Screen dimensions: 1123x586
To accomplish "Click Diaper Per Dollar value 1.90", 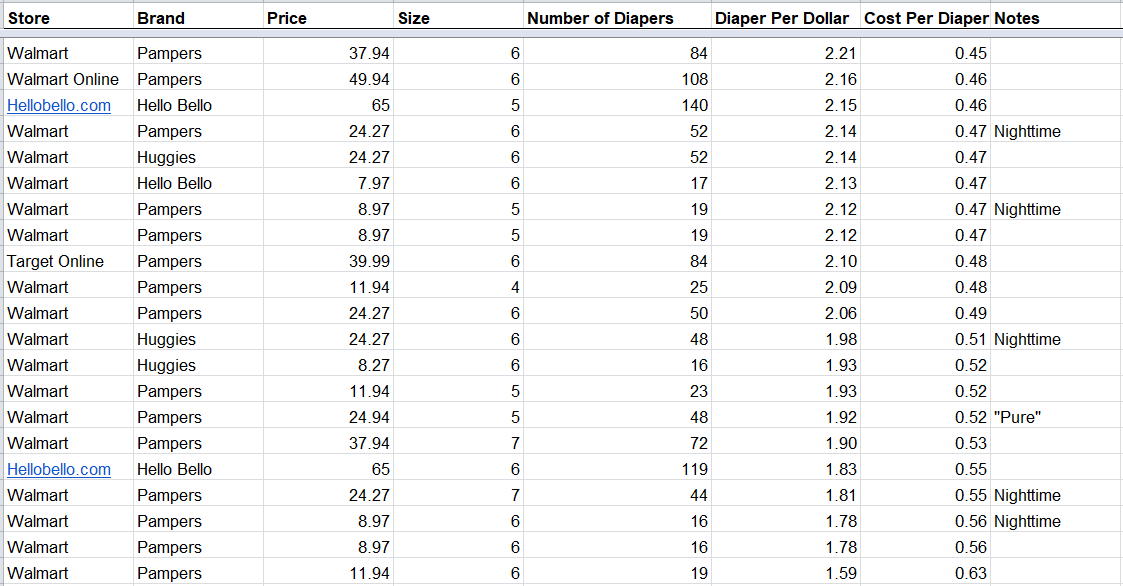I will point(841,443).
